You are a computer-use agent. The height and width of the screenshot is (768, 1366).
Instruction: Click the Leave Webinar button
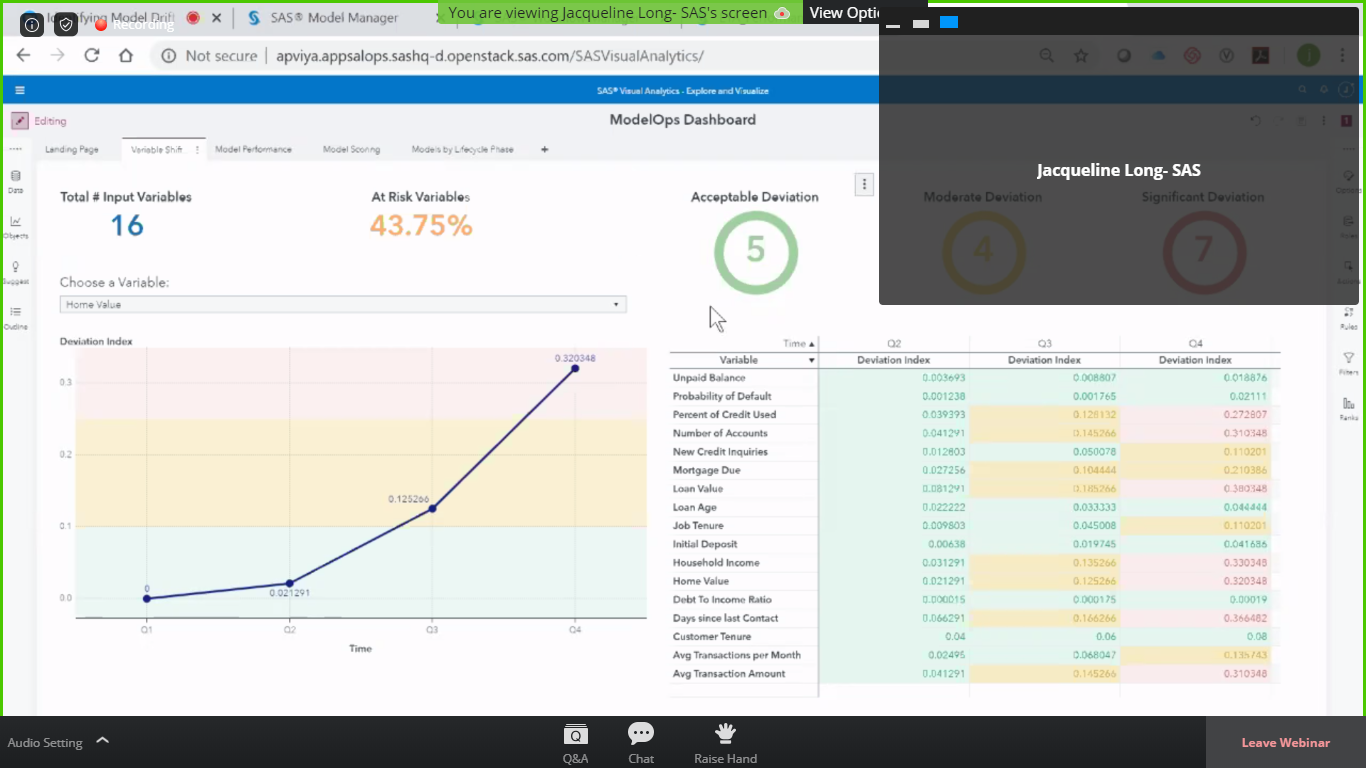click(1285, 742)
